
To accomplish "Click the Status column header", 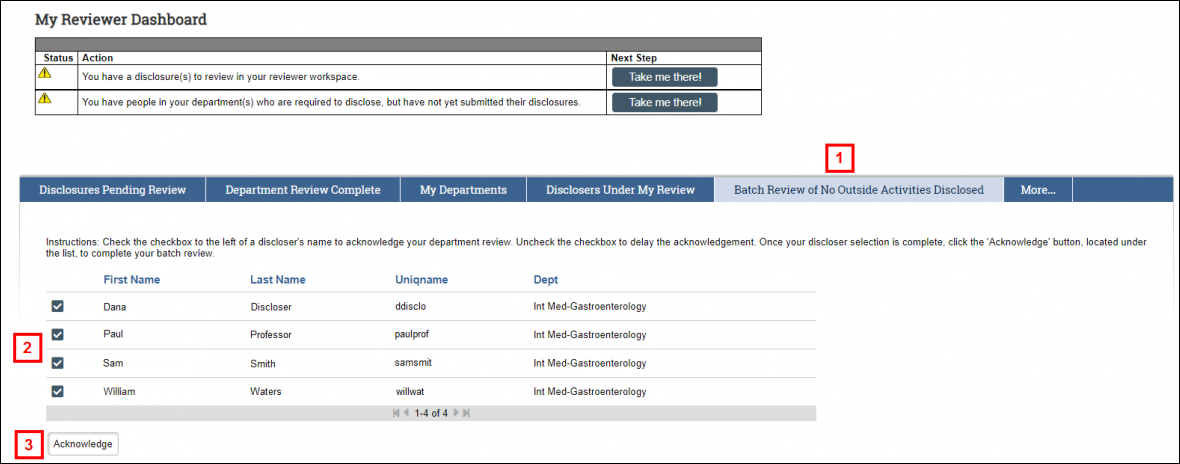I will point(59,58).
